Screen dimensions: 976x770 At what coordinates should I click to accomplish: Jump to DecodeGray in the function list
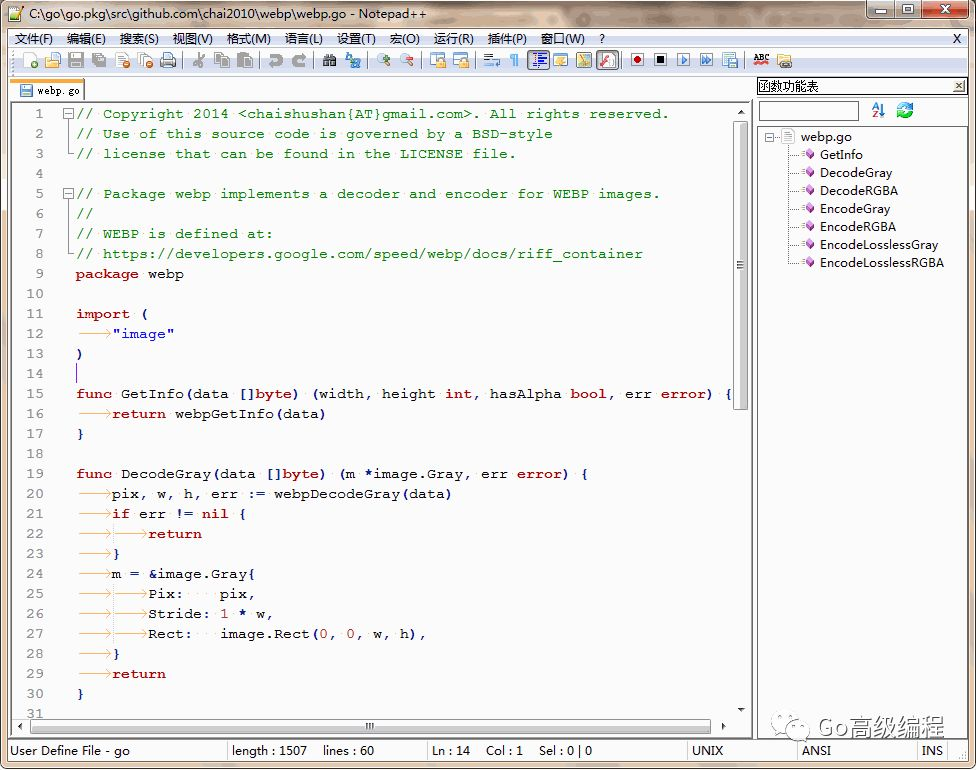point(855,172)
